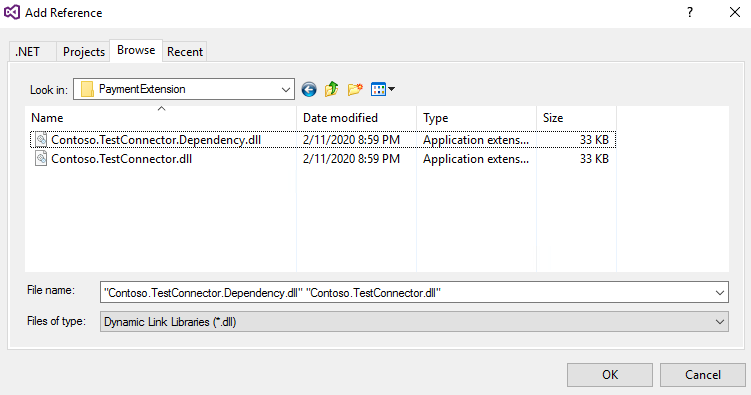This screenshot has width=751, height=395.
Task: Sort by the Name column header
Action: coord(161,118)
